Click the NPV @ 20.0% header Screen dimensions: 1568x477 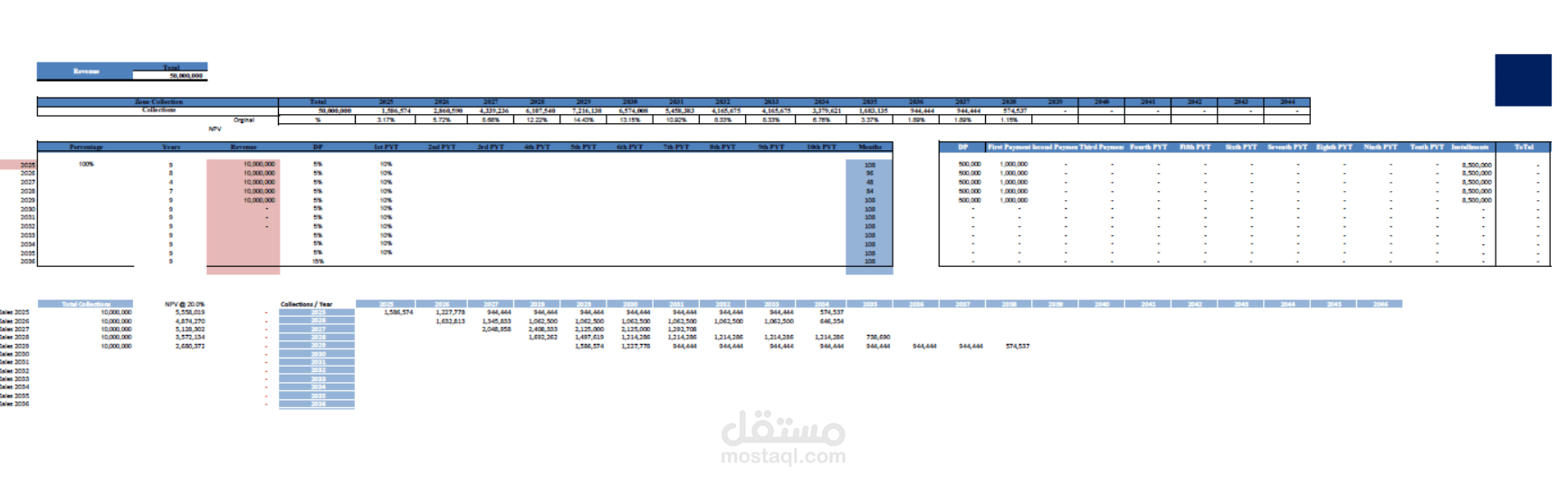coord(185,304)
